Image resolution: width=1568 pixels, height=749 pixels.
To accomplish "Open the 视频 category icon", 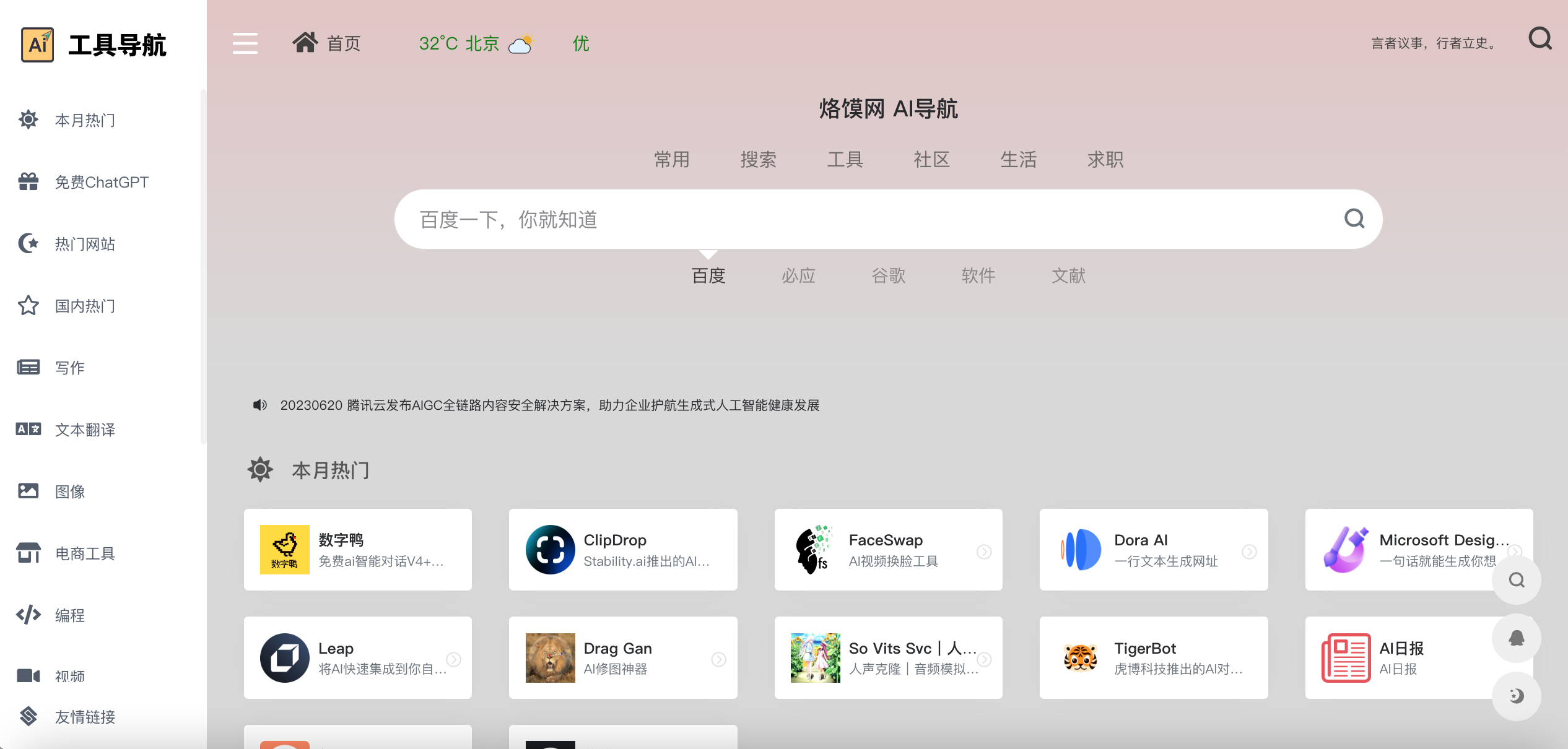I will 27,676.
